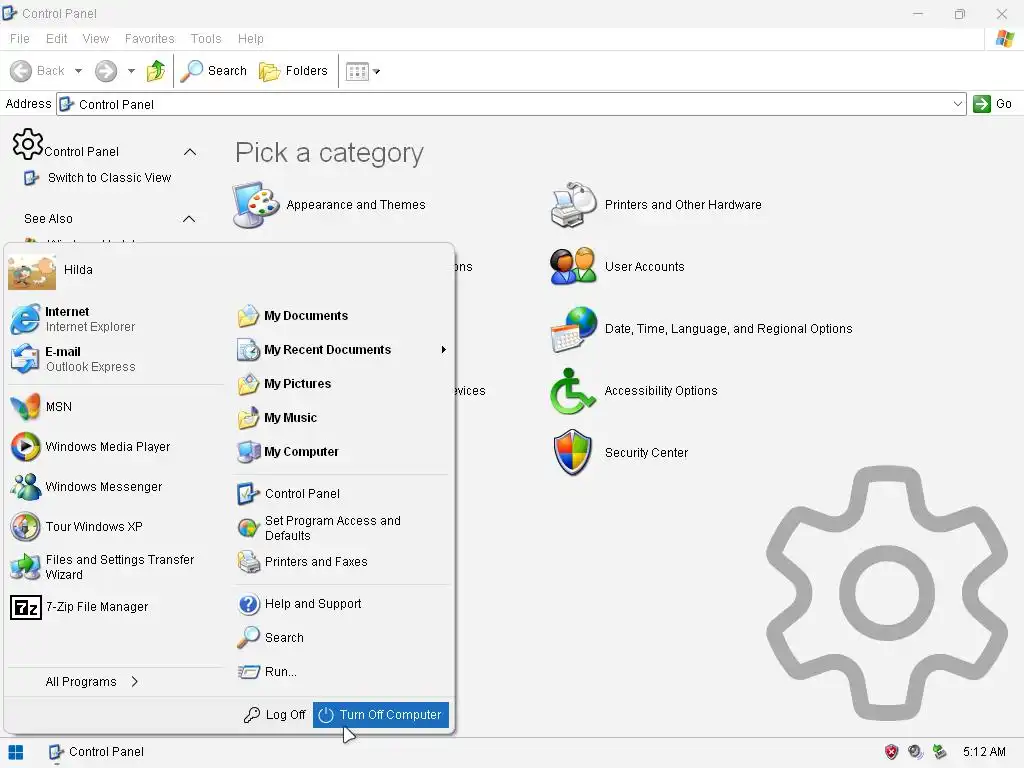Click the Back navigation button
This screenshot has height=768, width=1024.
coord(39,71)
